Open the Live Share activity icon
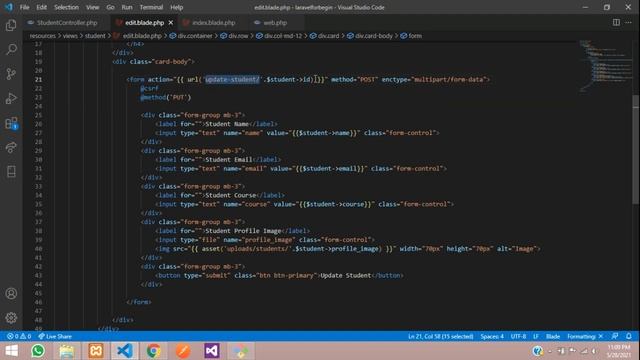 tap(11, 147)
